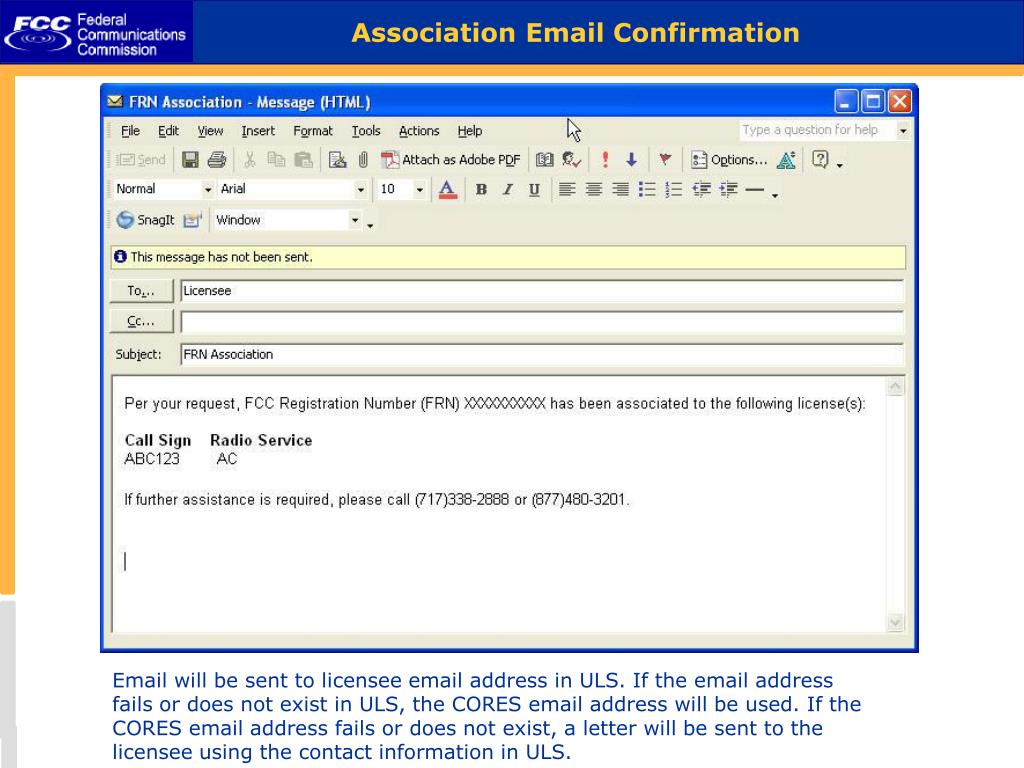
Task: Click Attach as Adobe PDF
Action: tap(451, 159)
